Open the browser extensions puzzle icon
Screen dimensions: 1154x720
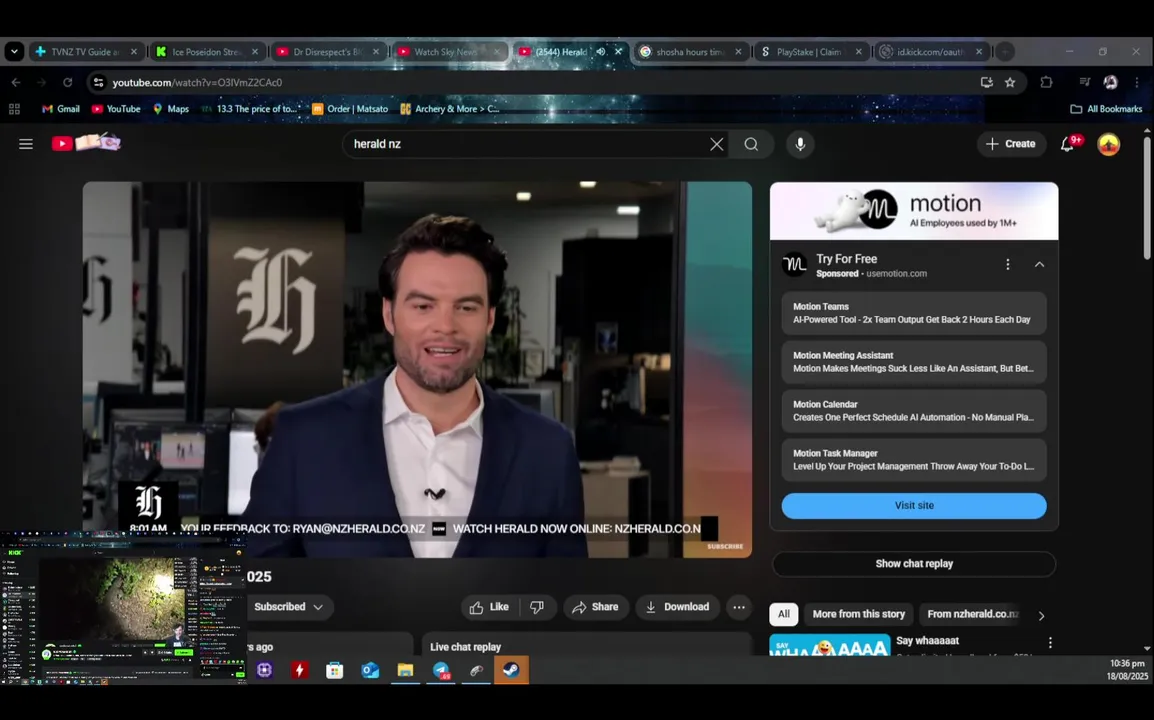(1046, 82)
